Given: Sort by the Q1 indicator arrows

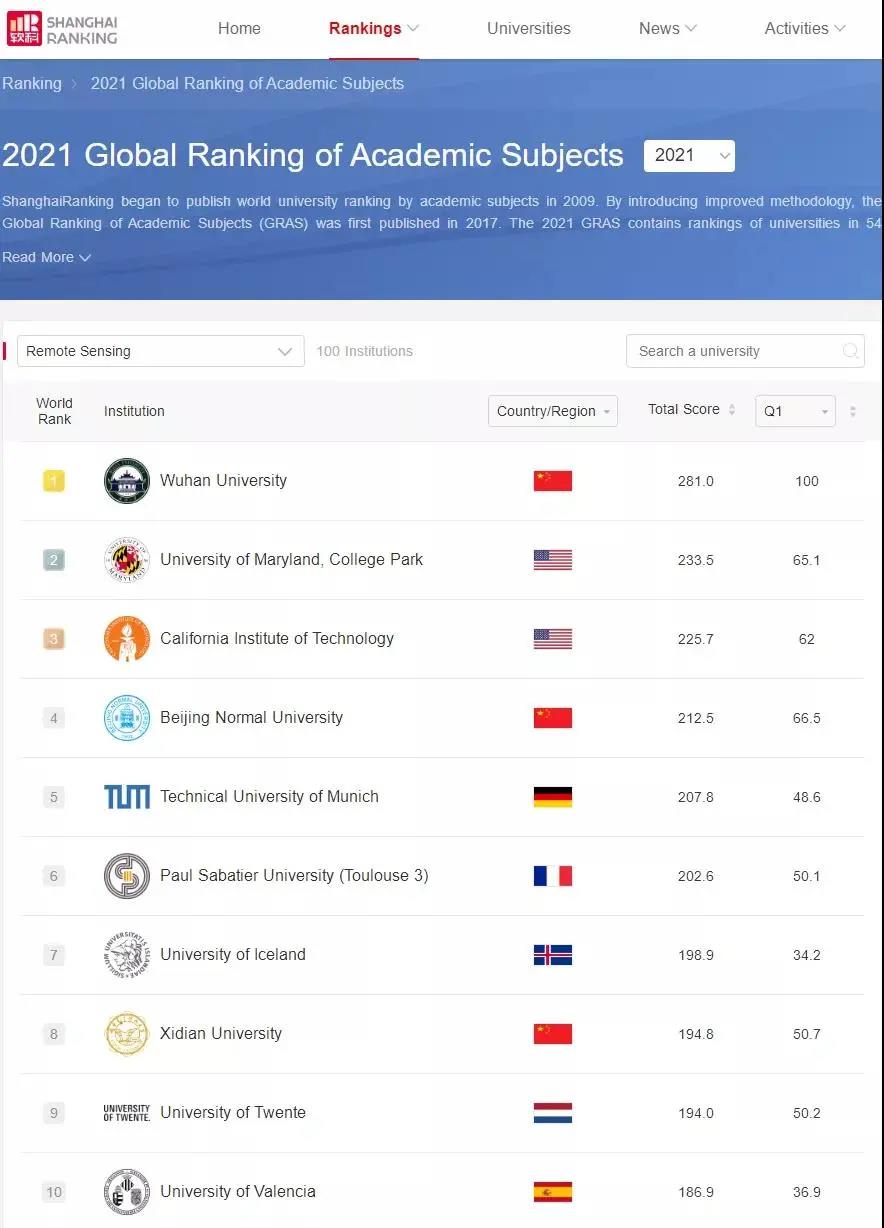Looking at the screenshot, I should point(852,411).
